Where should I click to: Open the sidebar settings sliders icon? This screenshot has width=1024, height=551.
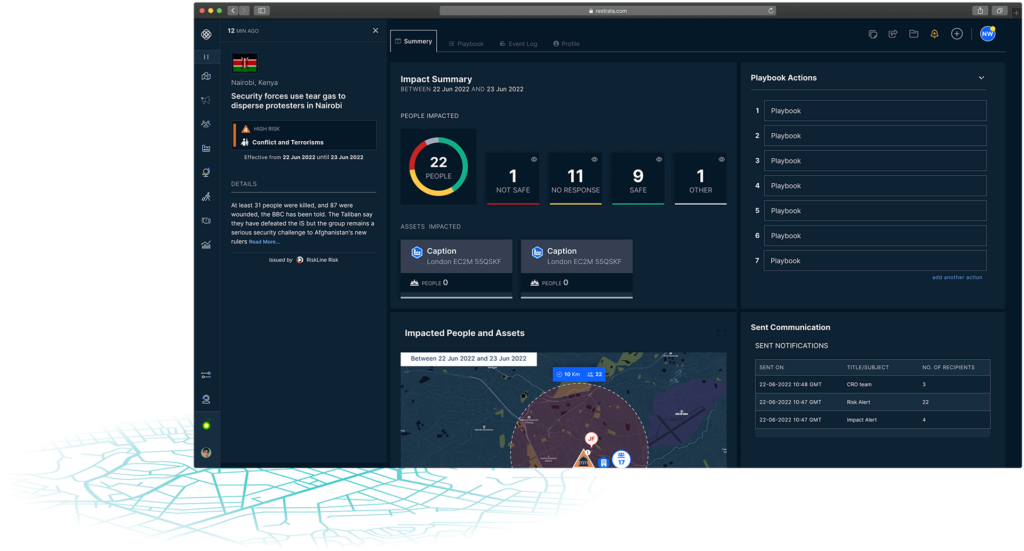click(206, 375)
